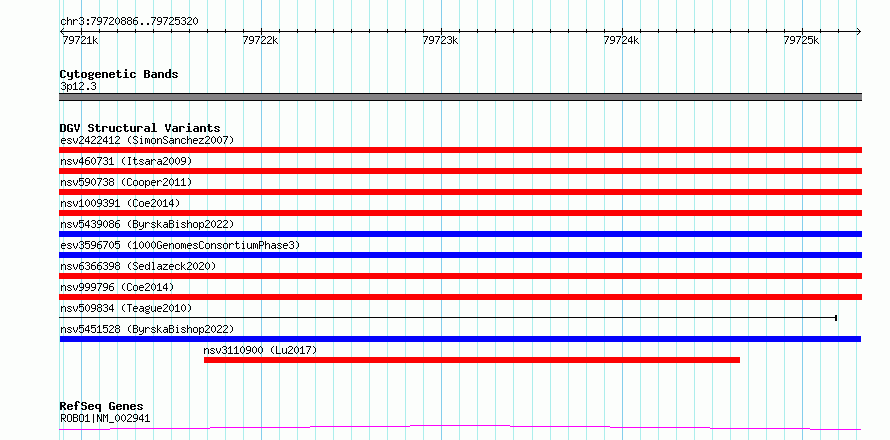
Task: Click the ruler's right arrowhead
Action: point(858,31)
